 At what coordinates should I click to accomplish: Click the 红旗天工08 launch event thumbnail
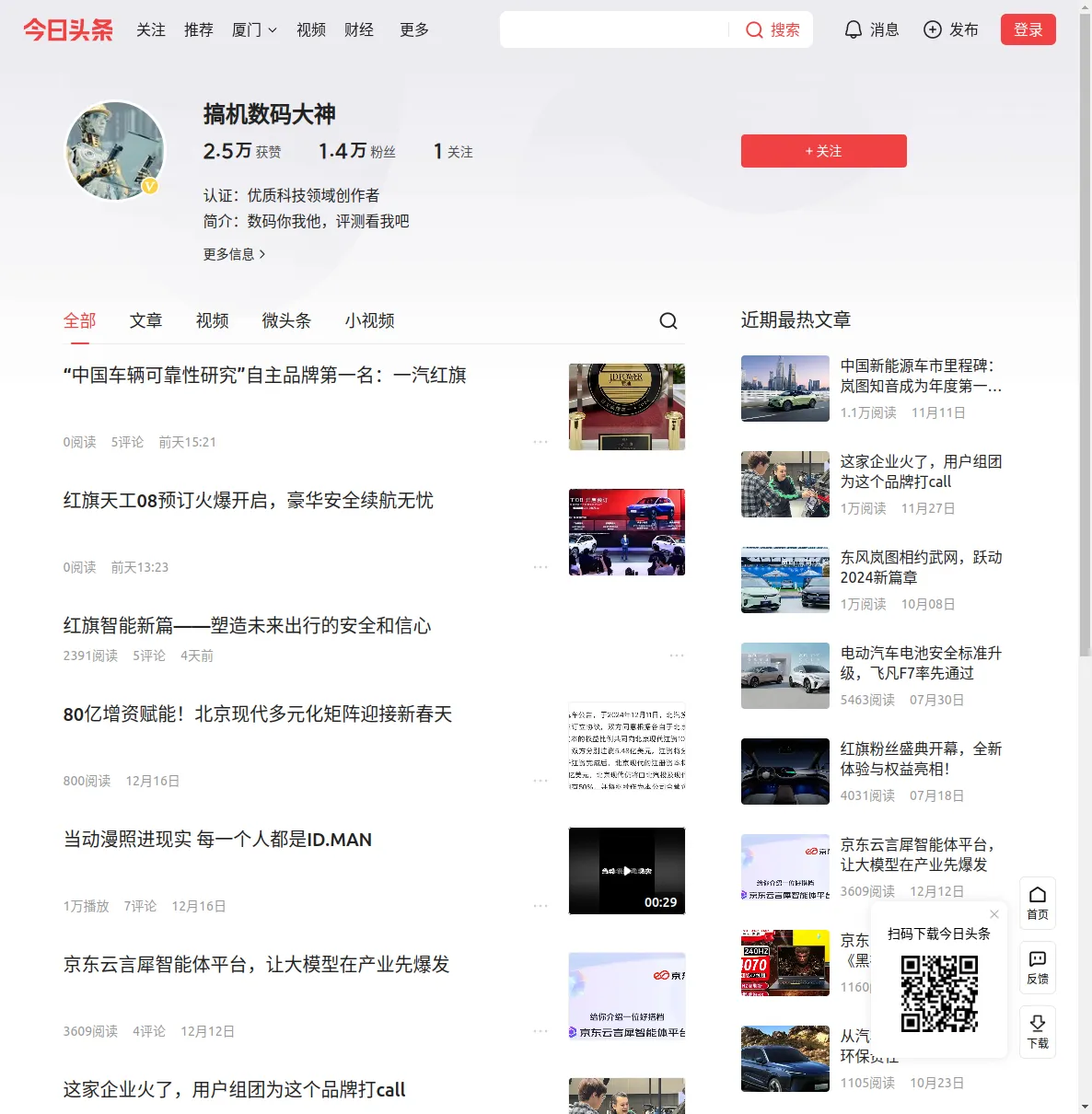627,532
